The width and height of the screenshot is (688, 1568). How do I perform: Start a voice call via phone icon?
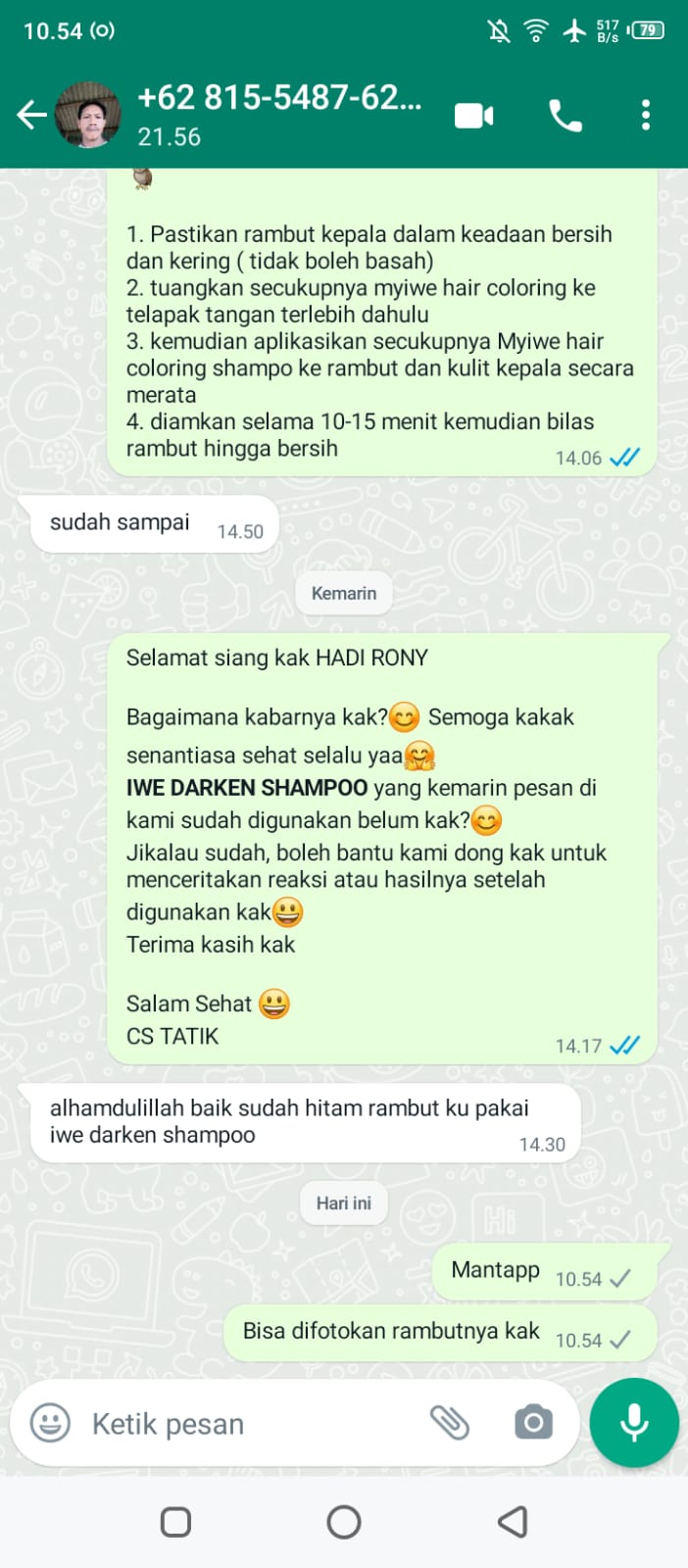[565, 117]
